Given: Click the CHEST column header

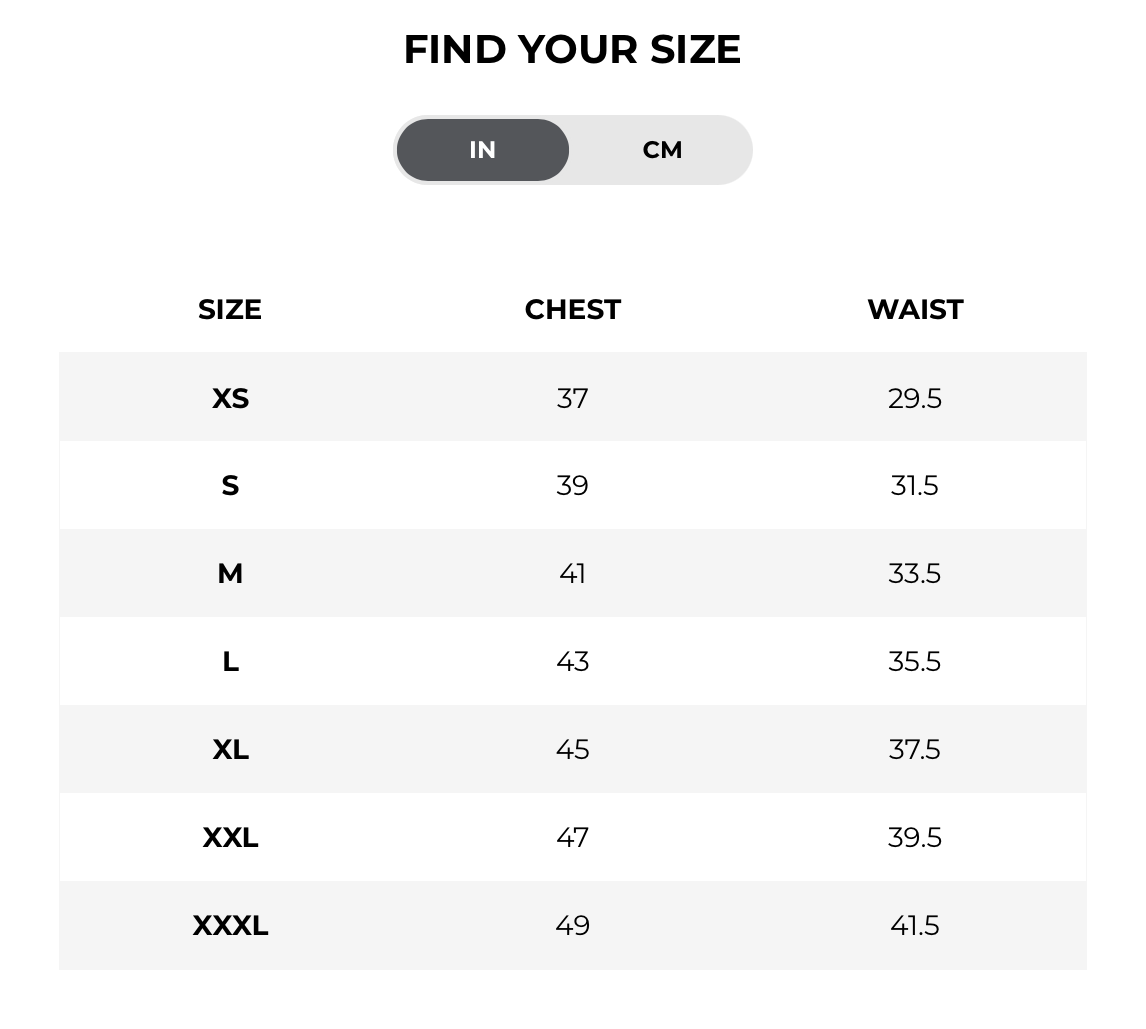Looking at the screenshot, I should point(572,310).
